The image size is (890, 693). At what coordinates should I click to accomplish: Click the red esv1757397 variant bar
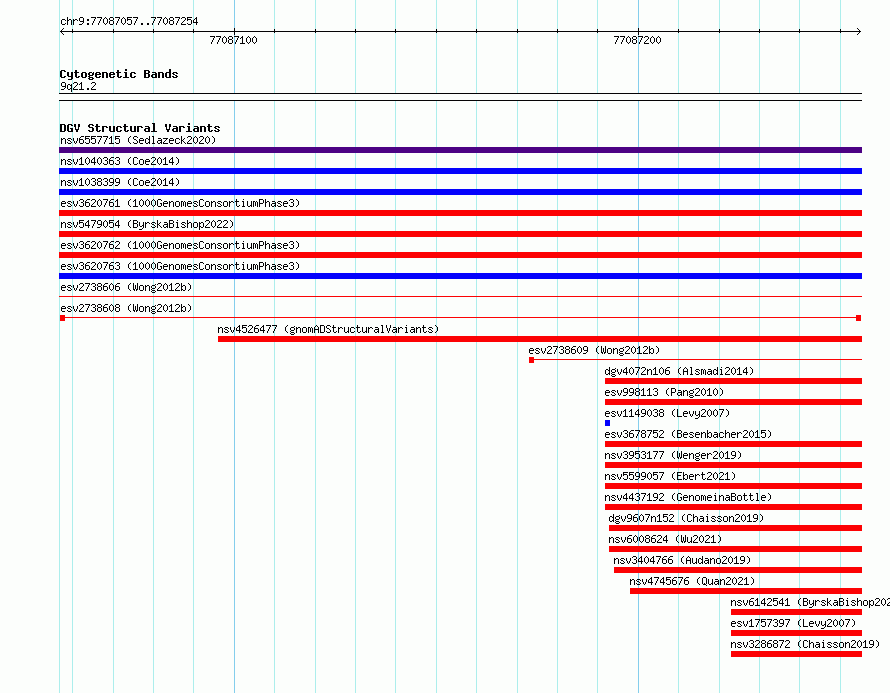click(x=796, y=633)
